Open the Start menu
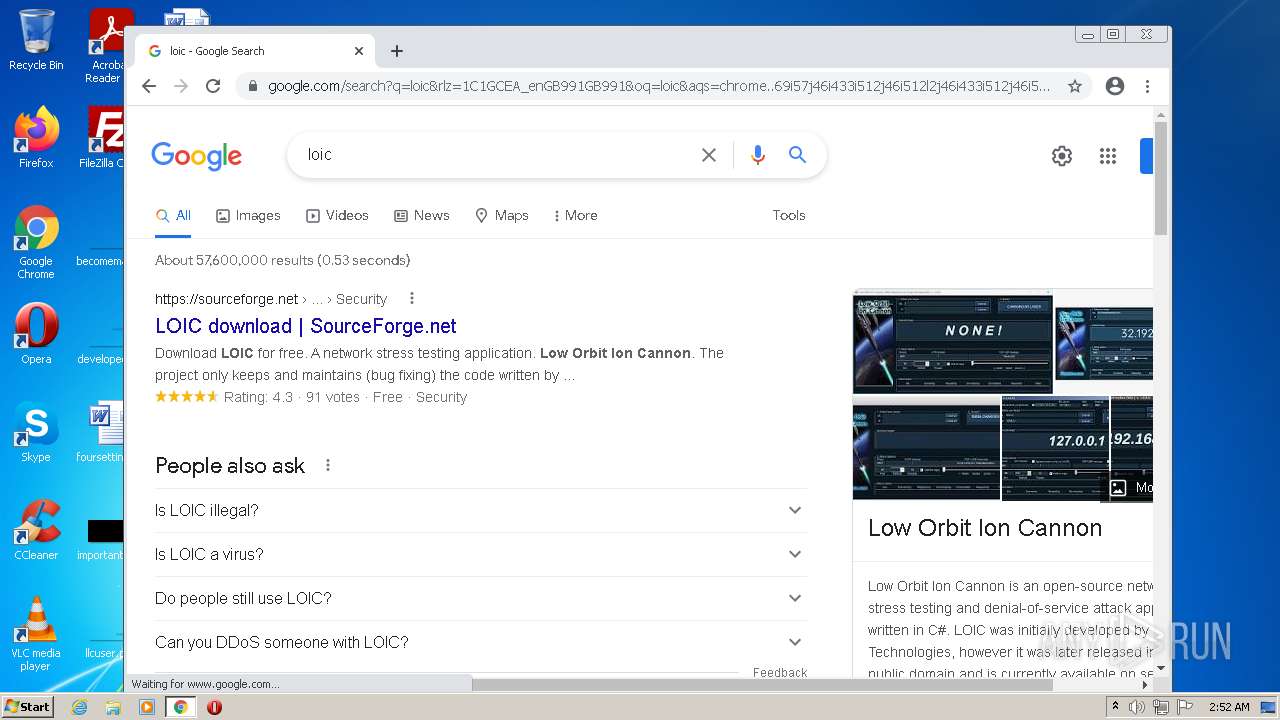The width and height of the screenshot is (1280, 720). (28, 707)
